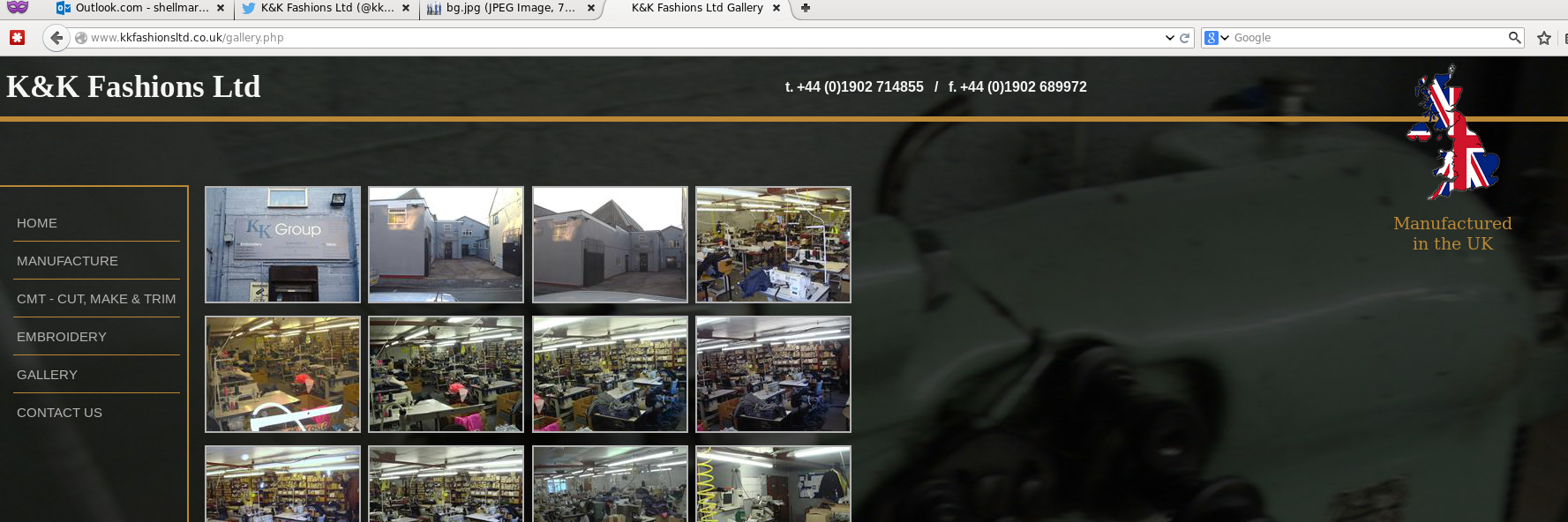Close the K&K Fashions Ltd Gallery tab

click(776, 8)
